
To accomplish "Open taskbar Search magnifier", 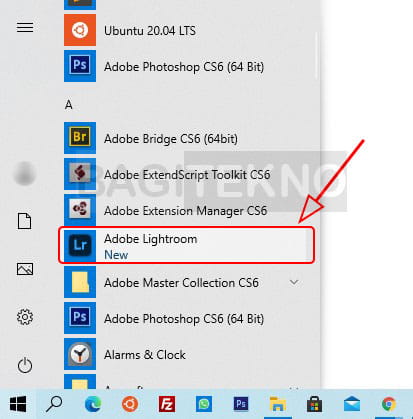I will [x=54, y=404].
